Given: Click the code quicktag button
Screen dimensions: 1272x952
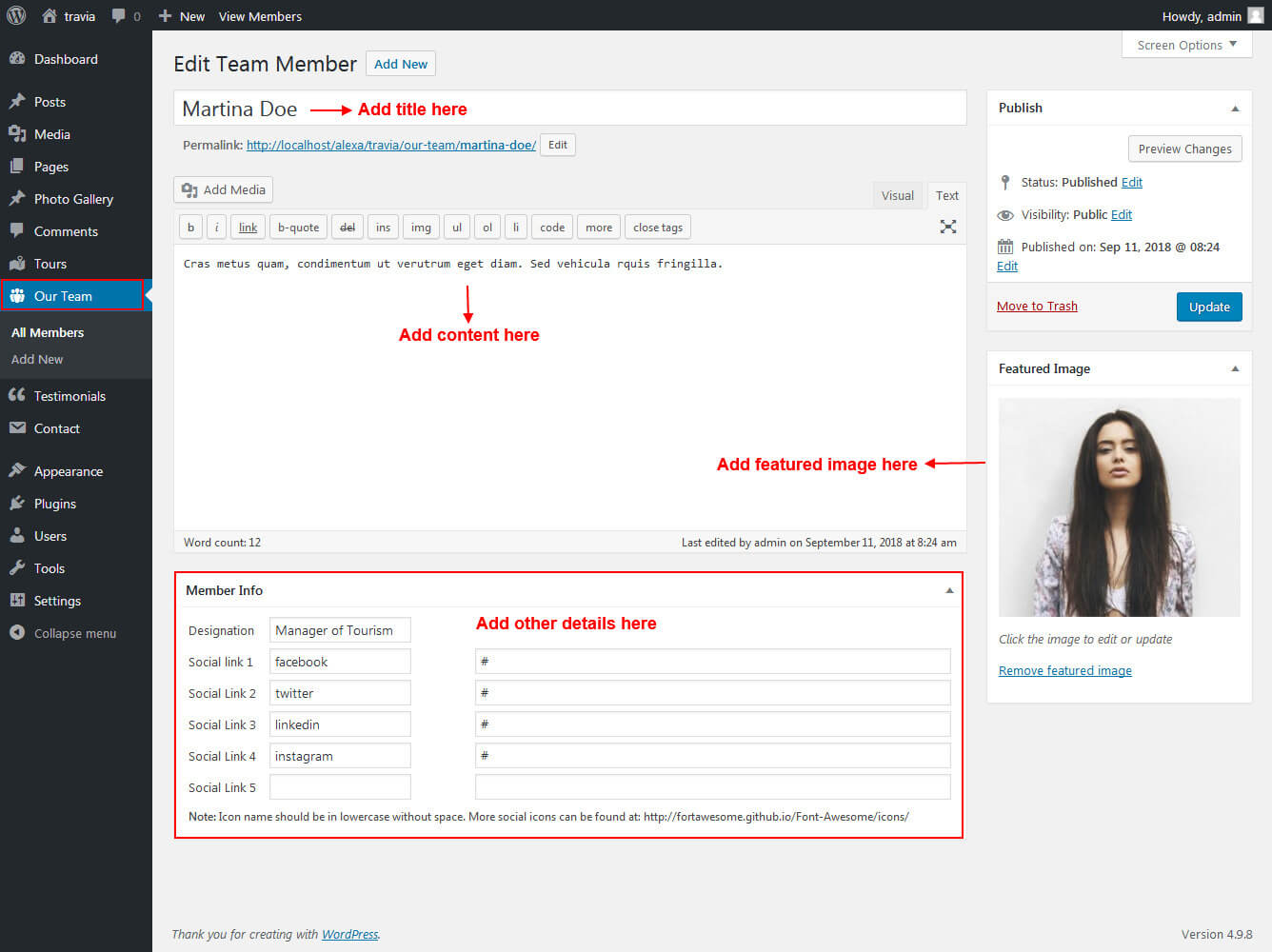Looking at the screenshot, I should pos(552,227).
